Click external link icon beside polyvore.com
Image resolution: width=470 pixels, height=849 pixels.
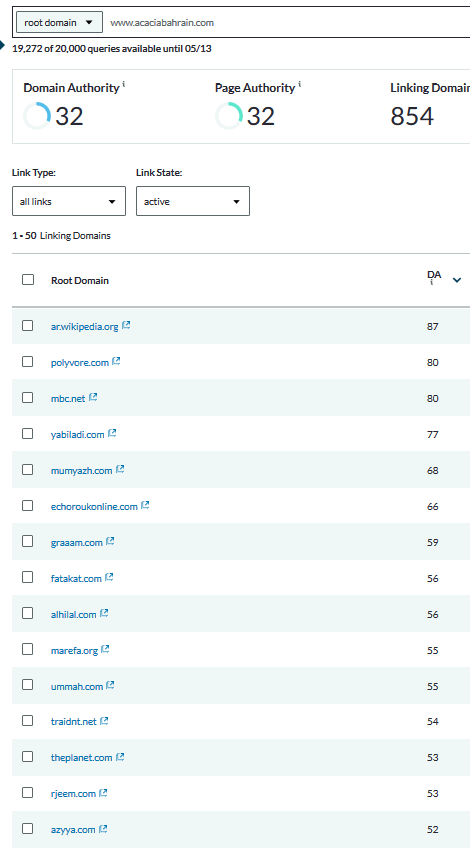pyautogui.click(x=116, y=361)
